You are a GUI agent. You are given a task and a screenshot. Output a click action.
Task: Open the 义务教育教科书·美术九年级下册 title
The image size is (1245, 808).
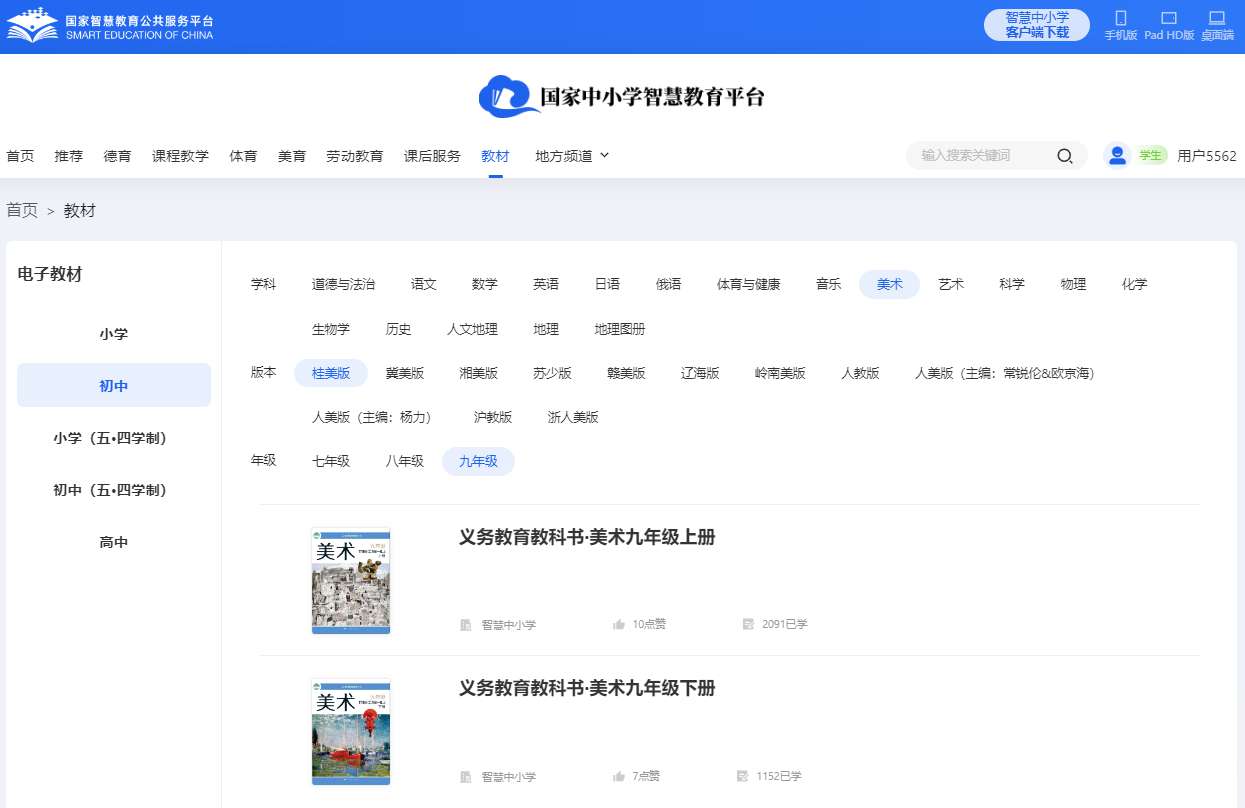pos(587,688)
